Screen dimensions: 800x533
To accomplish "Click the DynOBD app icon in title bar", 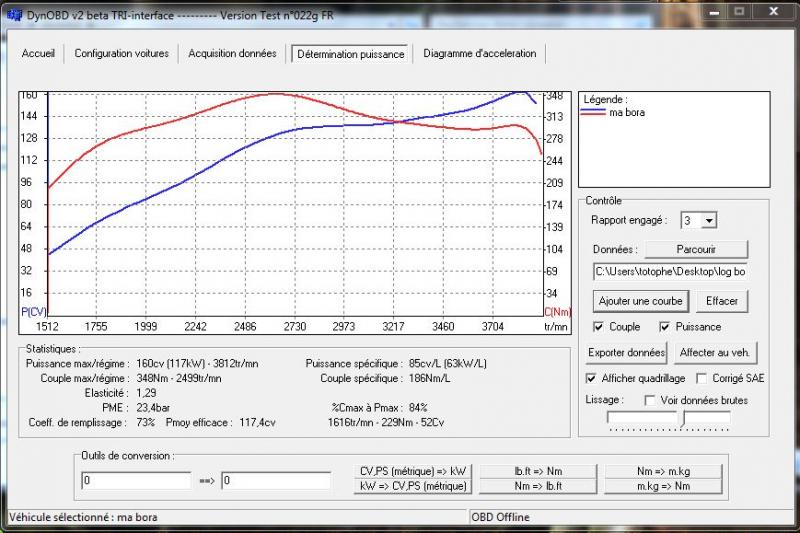I will click(x=14, y=15).
